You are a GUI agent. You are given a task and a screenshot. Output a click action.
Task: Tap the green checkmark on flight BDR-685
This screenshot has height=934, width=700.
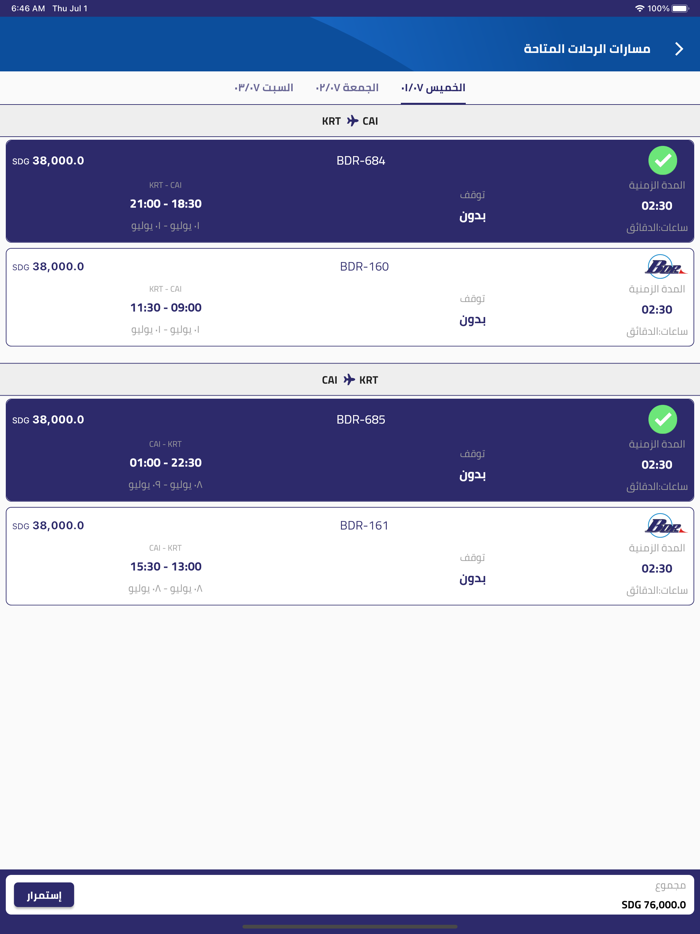(662, 419)
